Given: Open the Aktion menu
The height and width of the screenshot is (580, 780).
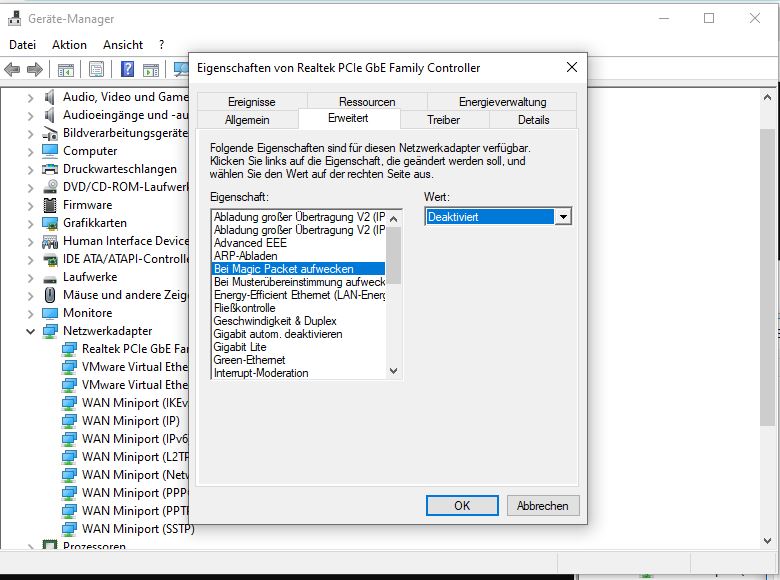Looking at the screenshot, I should click(x=69, y=45).
